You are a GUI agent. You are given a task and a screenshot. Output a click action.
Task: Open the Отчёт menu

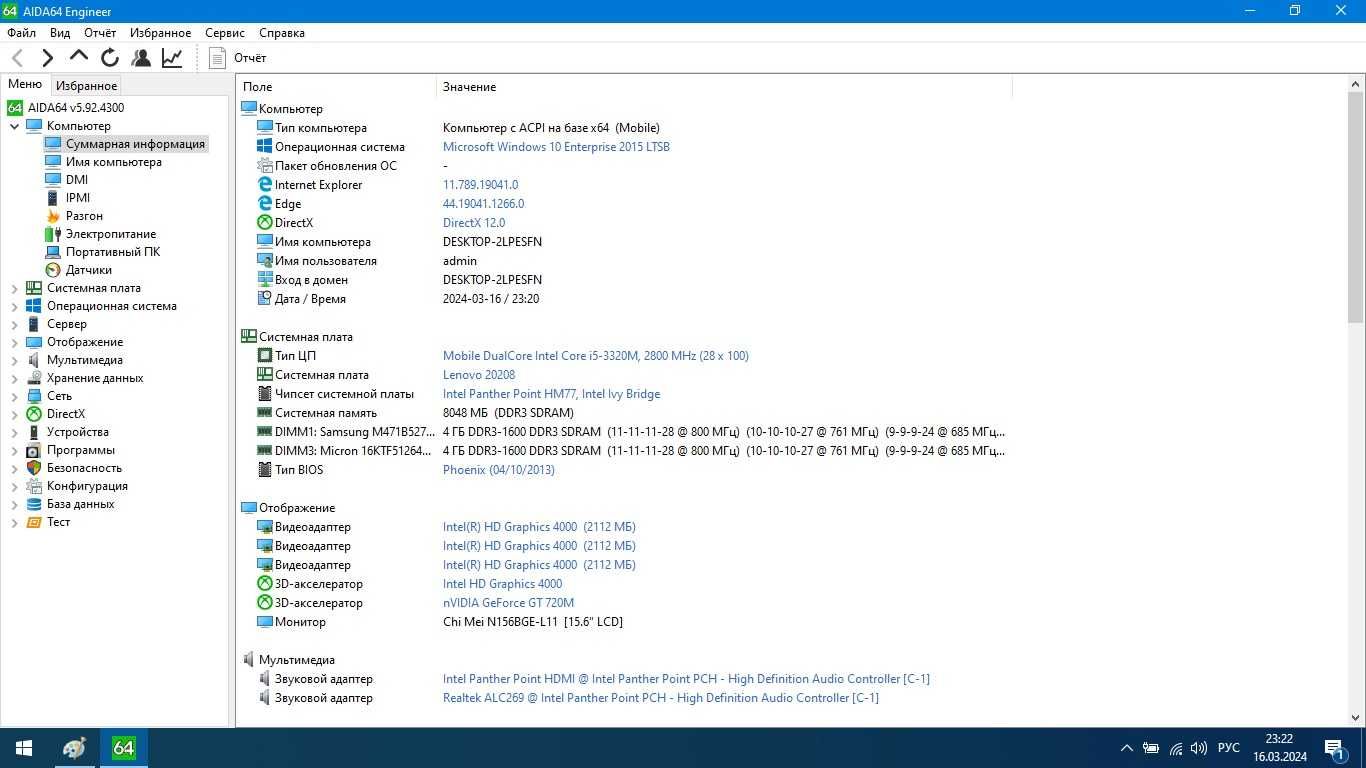tap(100, 33)
